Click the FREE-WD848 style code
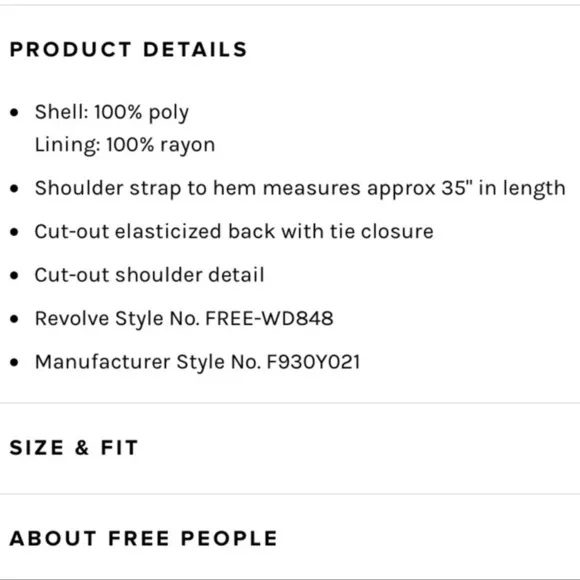The width and height of the screenshot is (580, 580). pos(269,318)
